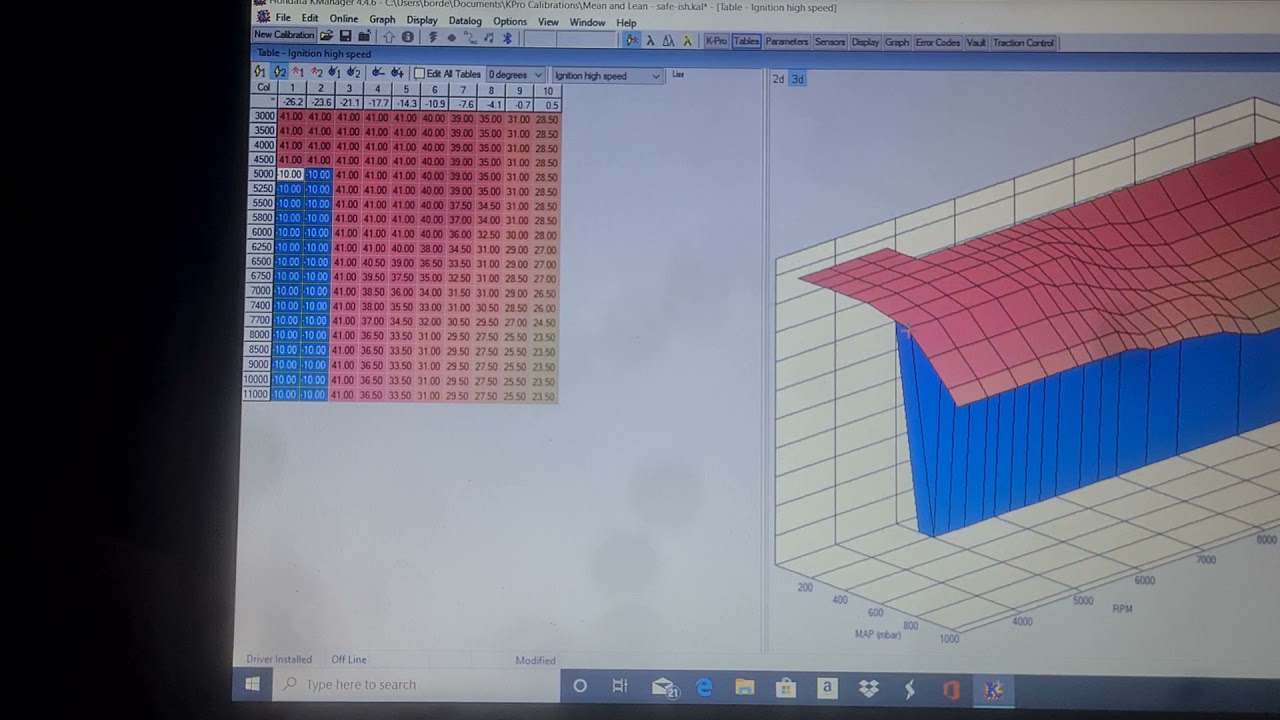The image size is (1280, 720).
Task: Click the plain lambda toolbar icon
Action: click(x=650, y=41)
